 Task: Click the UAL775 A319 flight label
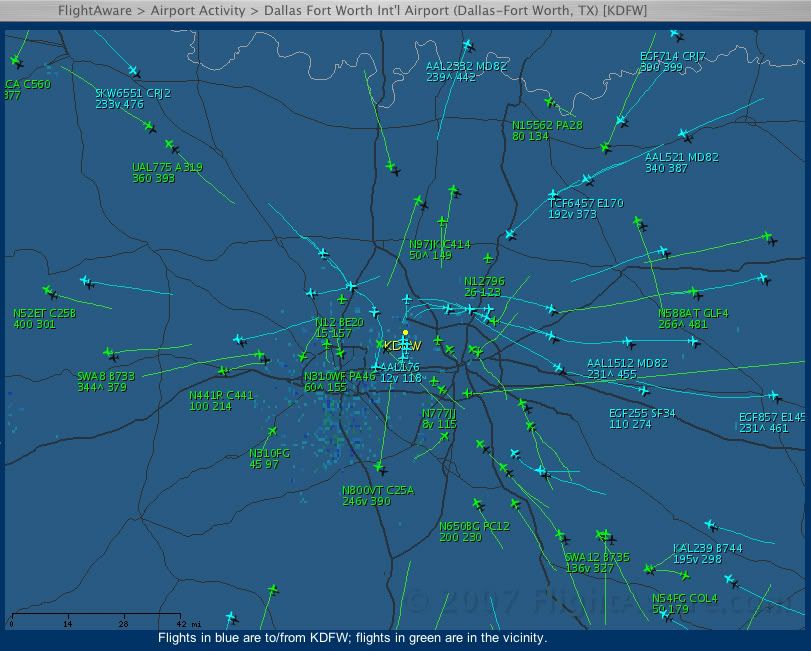tap(168, 173)
